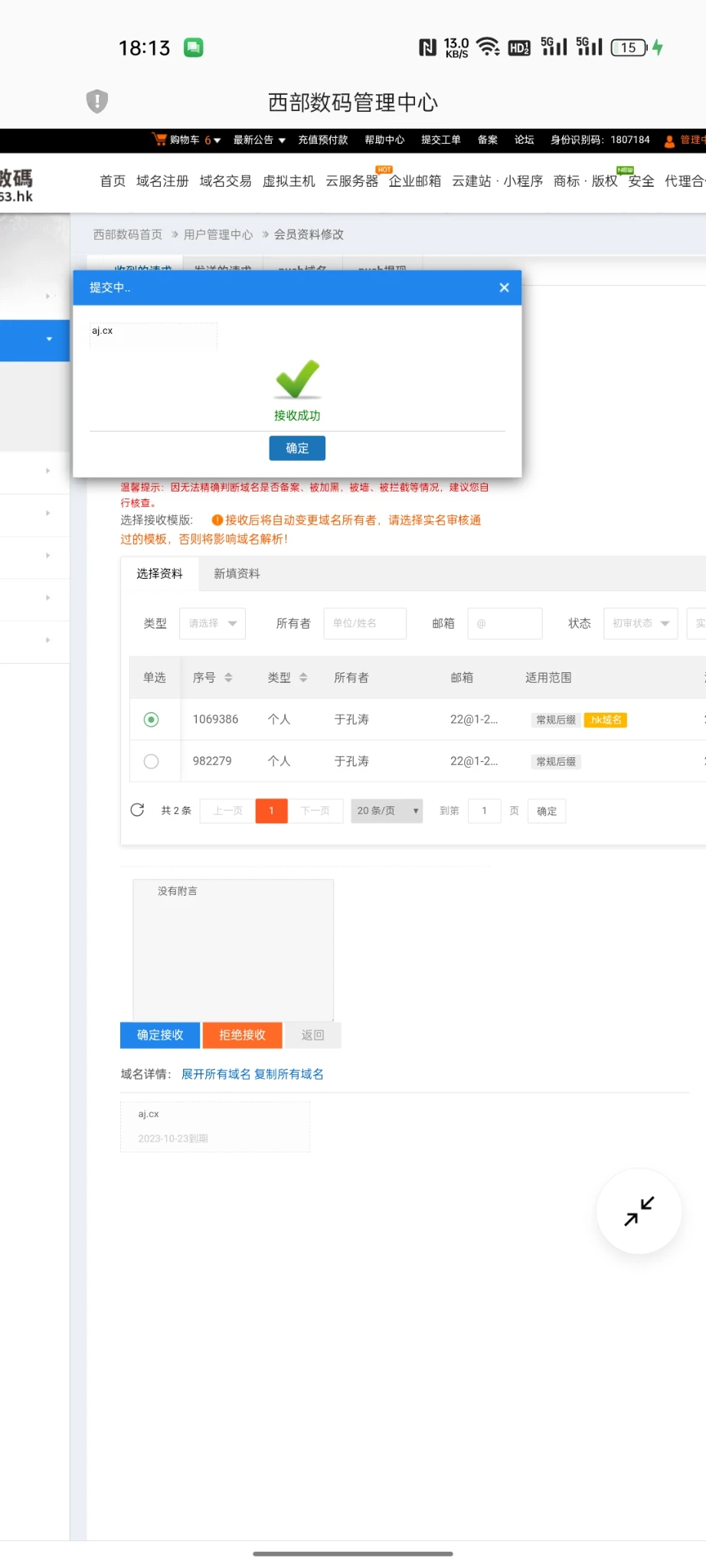Viewport: 706px width, 1568px height.
Task: Select radio button for record 982279
Action: tap(152, 761)
